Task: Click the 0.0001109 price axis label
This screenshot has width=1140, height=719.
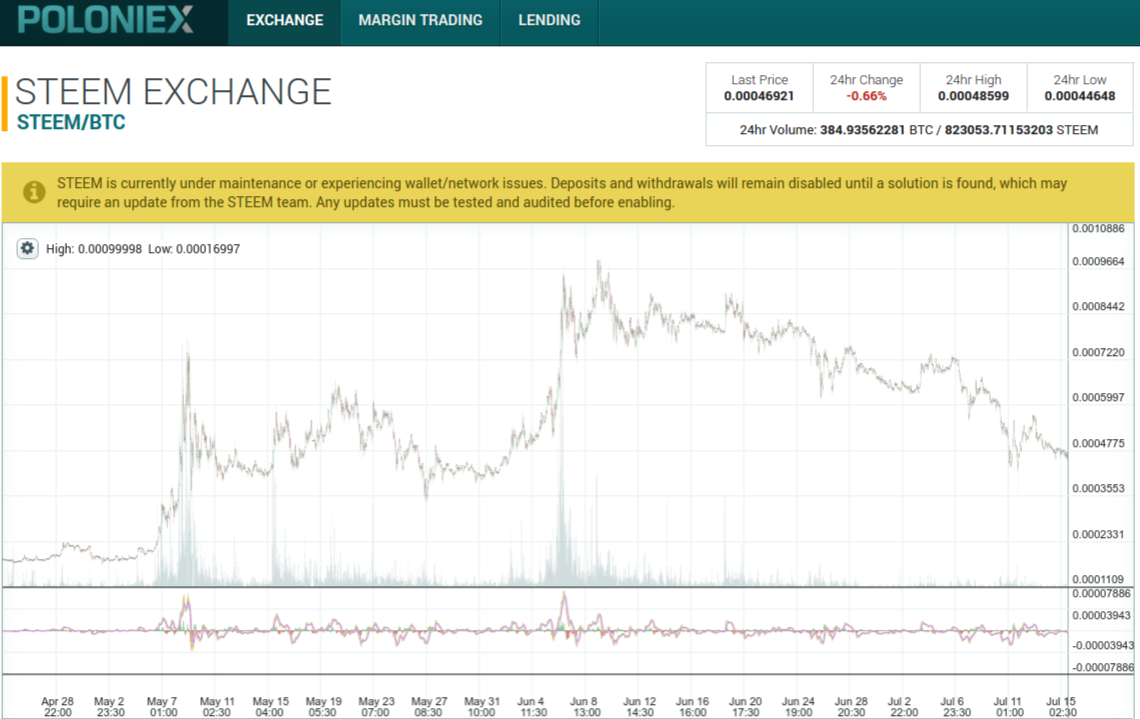Action: pyautogui.click(x=1098, y=579)
